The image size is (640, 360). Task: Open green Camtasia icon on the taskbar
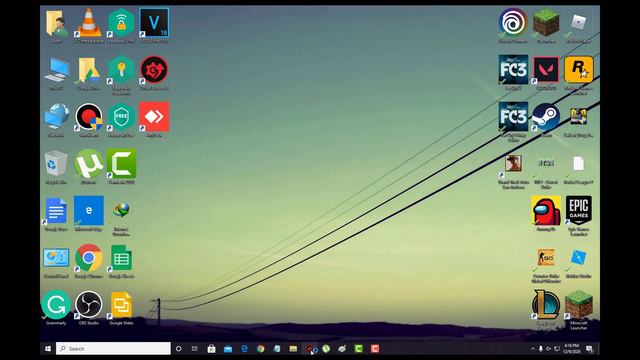pyautogui.click(x=358, y=349)
